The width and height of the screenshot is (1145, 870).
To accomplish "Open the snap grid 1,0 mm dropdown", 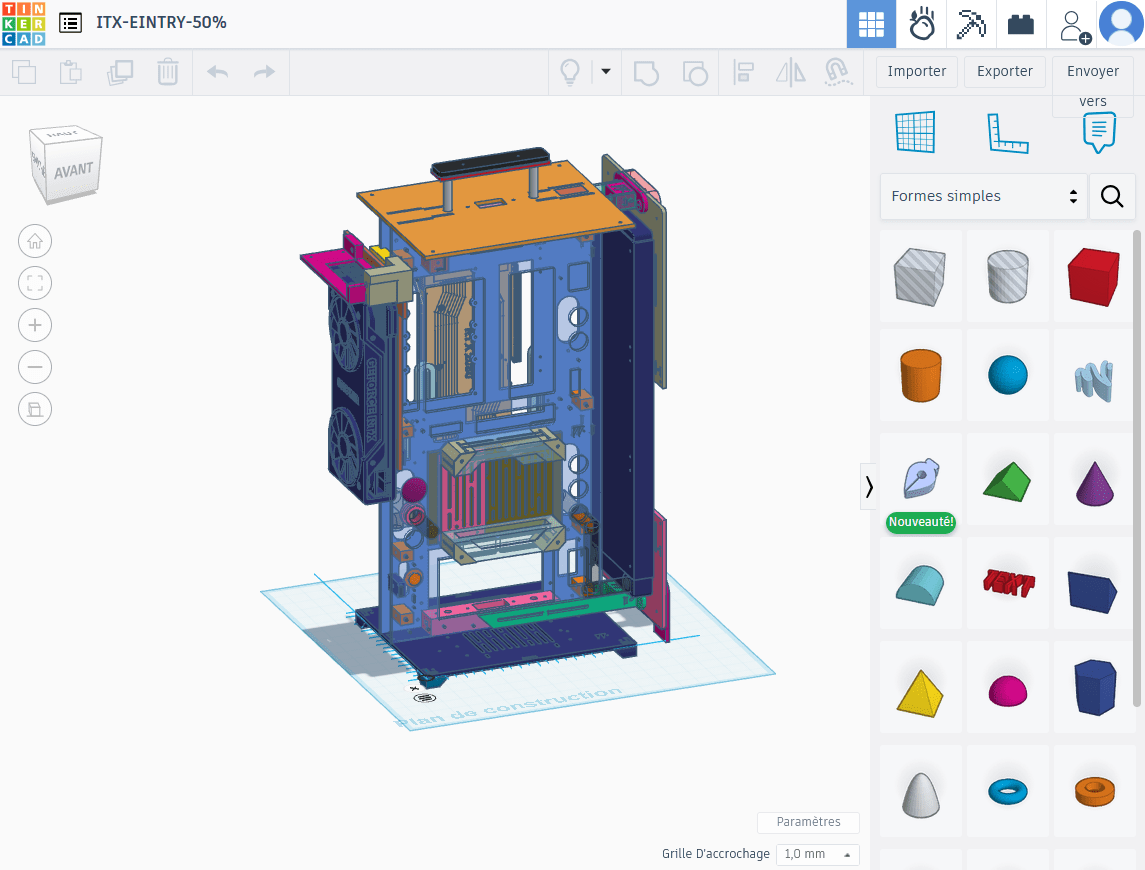I will [818, 854].
